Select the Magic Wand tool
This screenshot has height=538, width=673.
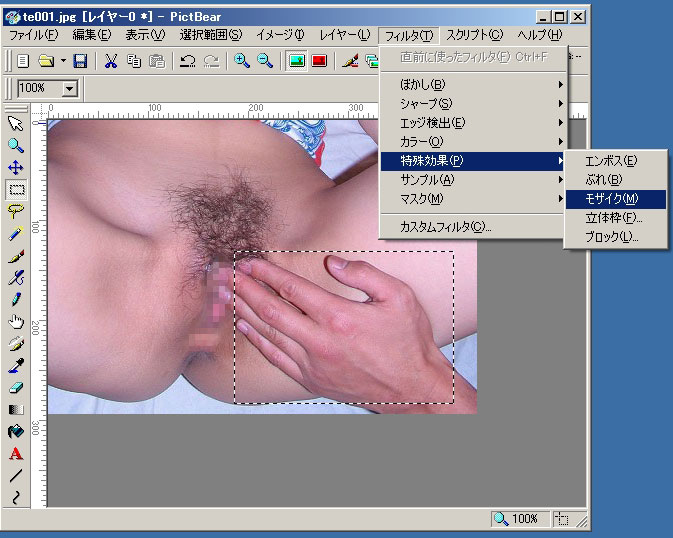coord(16,234)
